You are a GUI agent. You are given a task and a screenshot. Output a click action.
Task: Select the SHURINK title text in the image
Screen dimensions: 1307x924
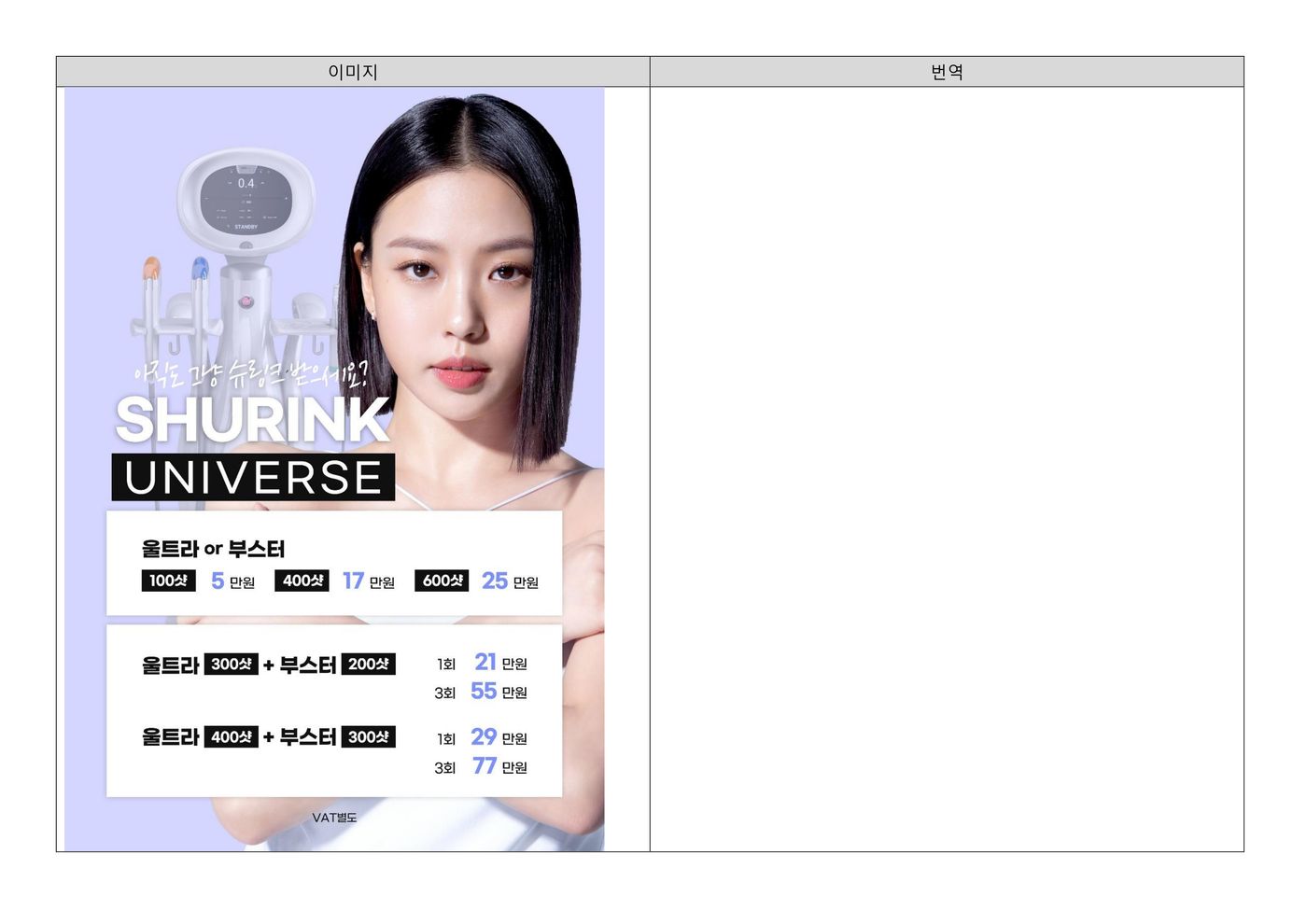pos(252,421)
